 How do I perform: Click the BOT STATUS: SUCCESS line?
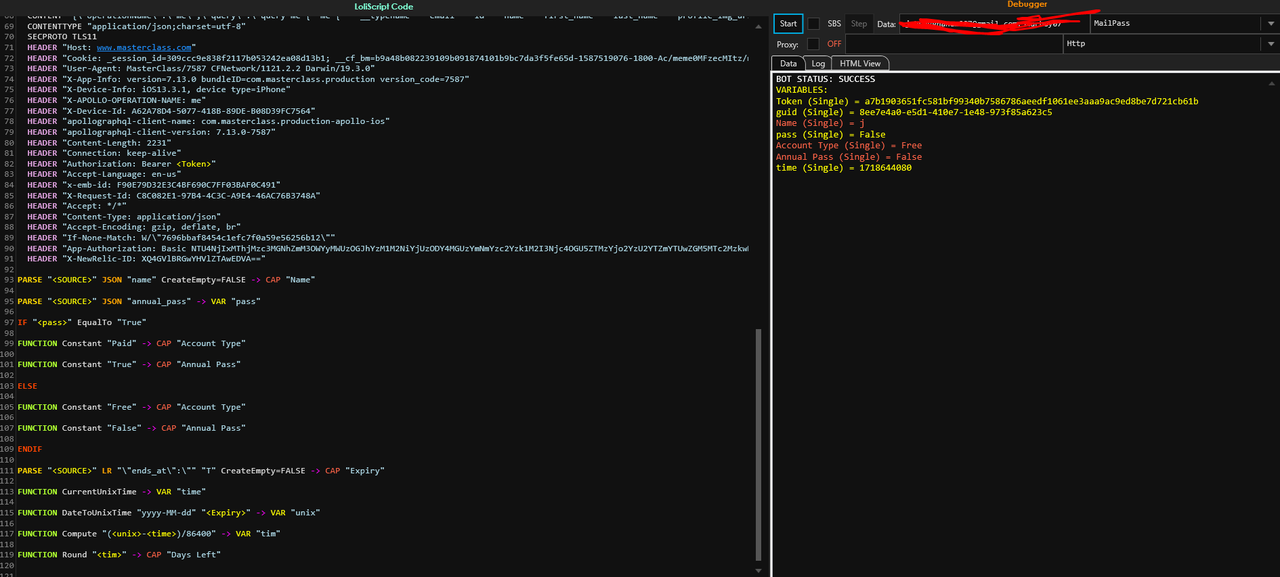(825, 79)
